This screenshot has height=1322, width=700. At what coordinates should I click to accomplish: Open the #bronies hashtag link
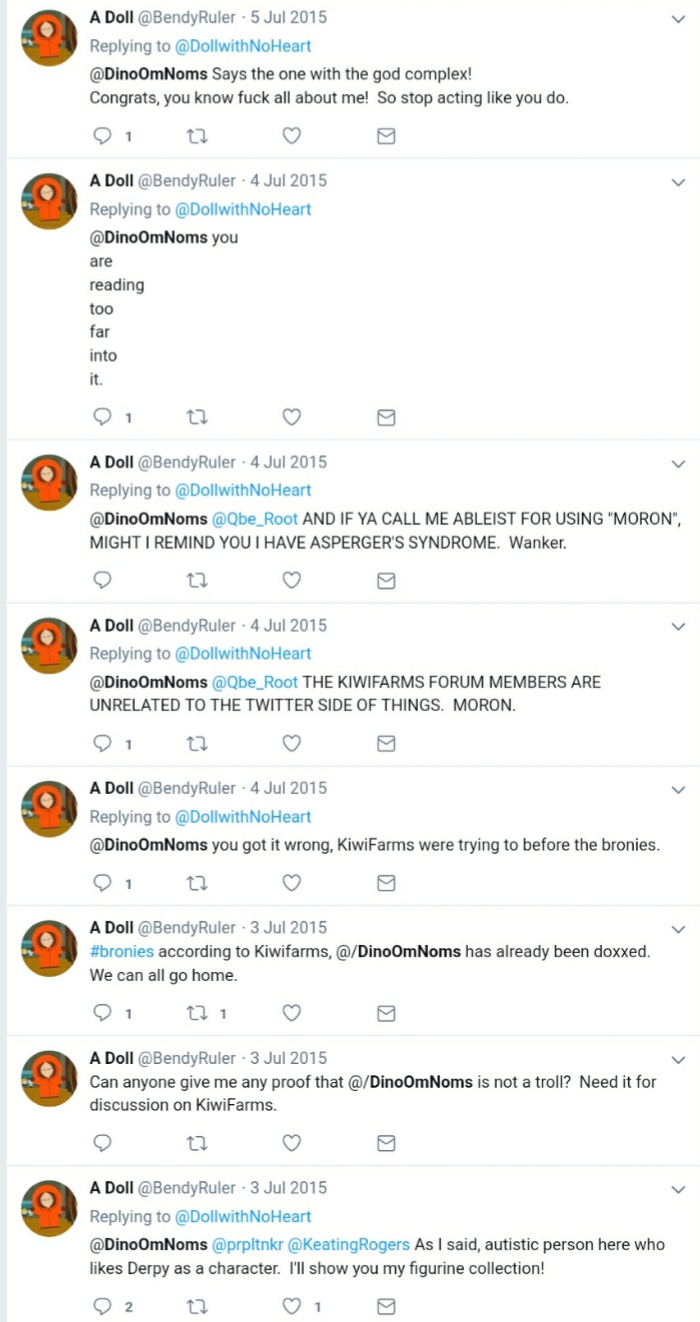(x=122, y=951)
